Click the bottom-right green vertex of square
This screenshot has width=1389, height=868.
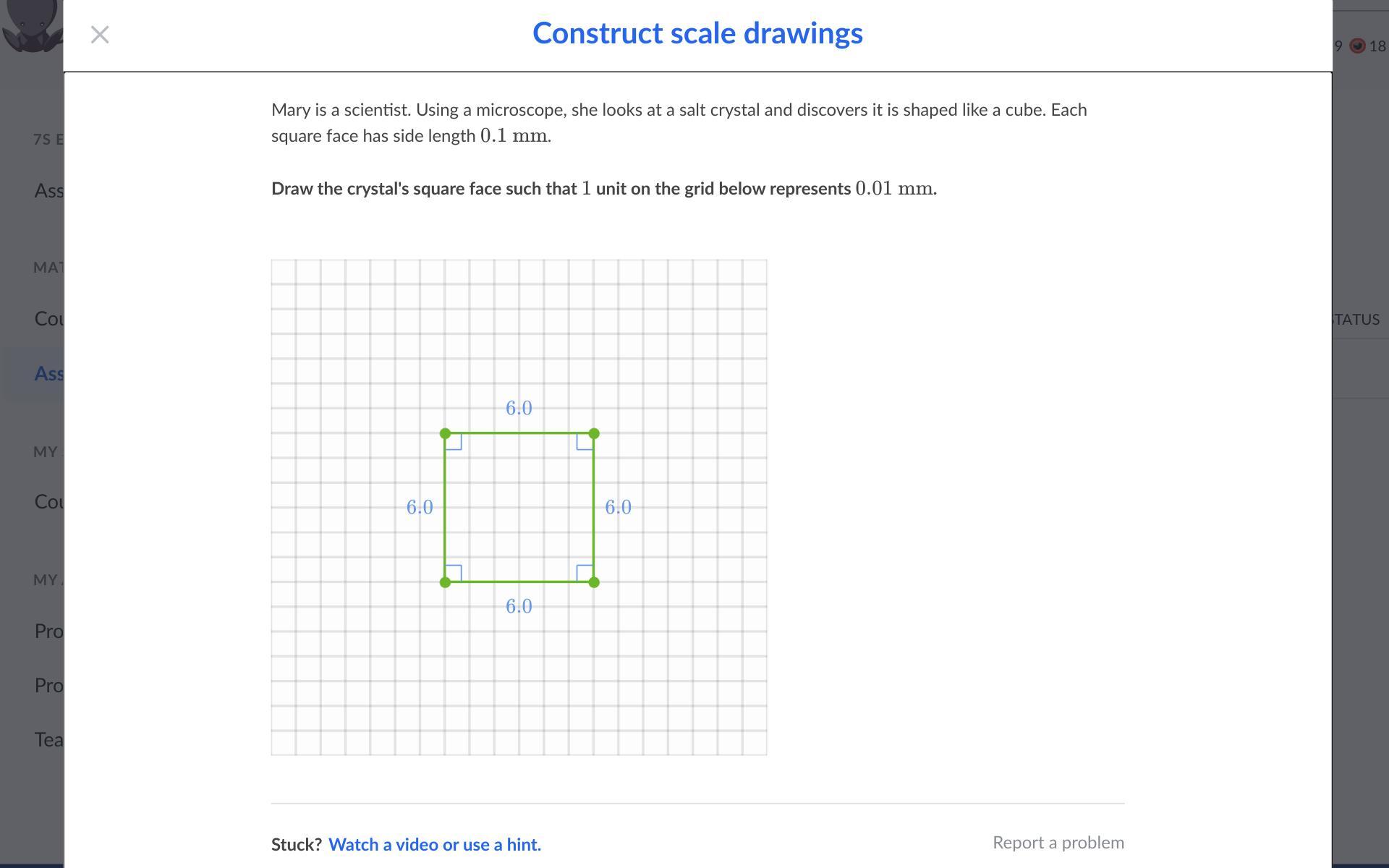[594, 582]
